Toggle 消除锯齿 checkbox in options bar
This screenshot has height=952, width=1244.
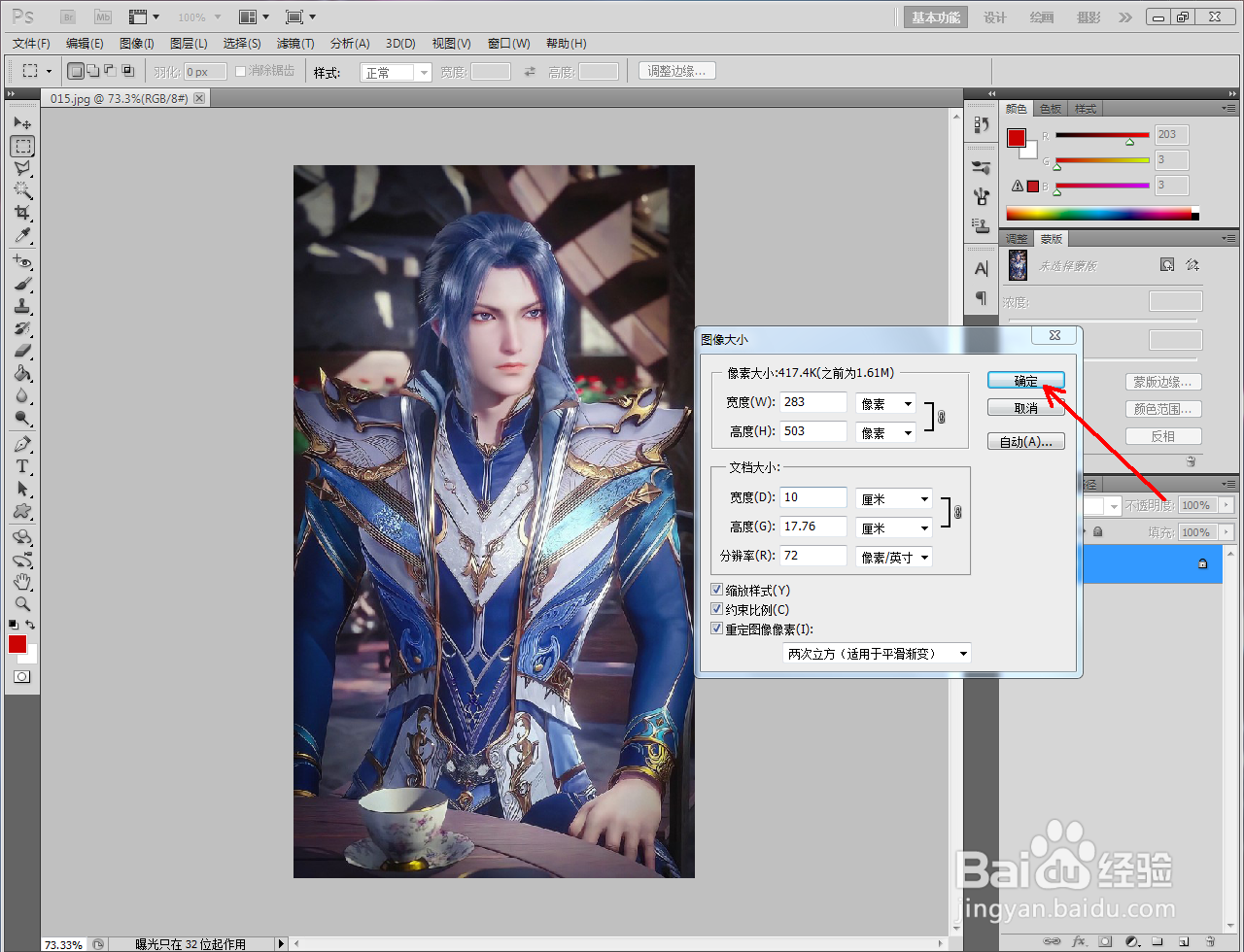click(241, 71)
